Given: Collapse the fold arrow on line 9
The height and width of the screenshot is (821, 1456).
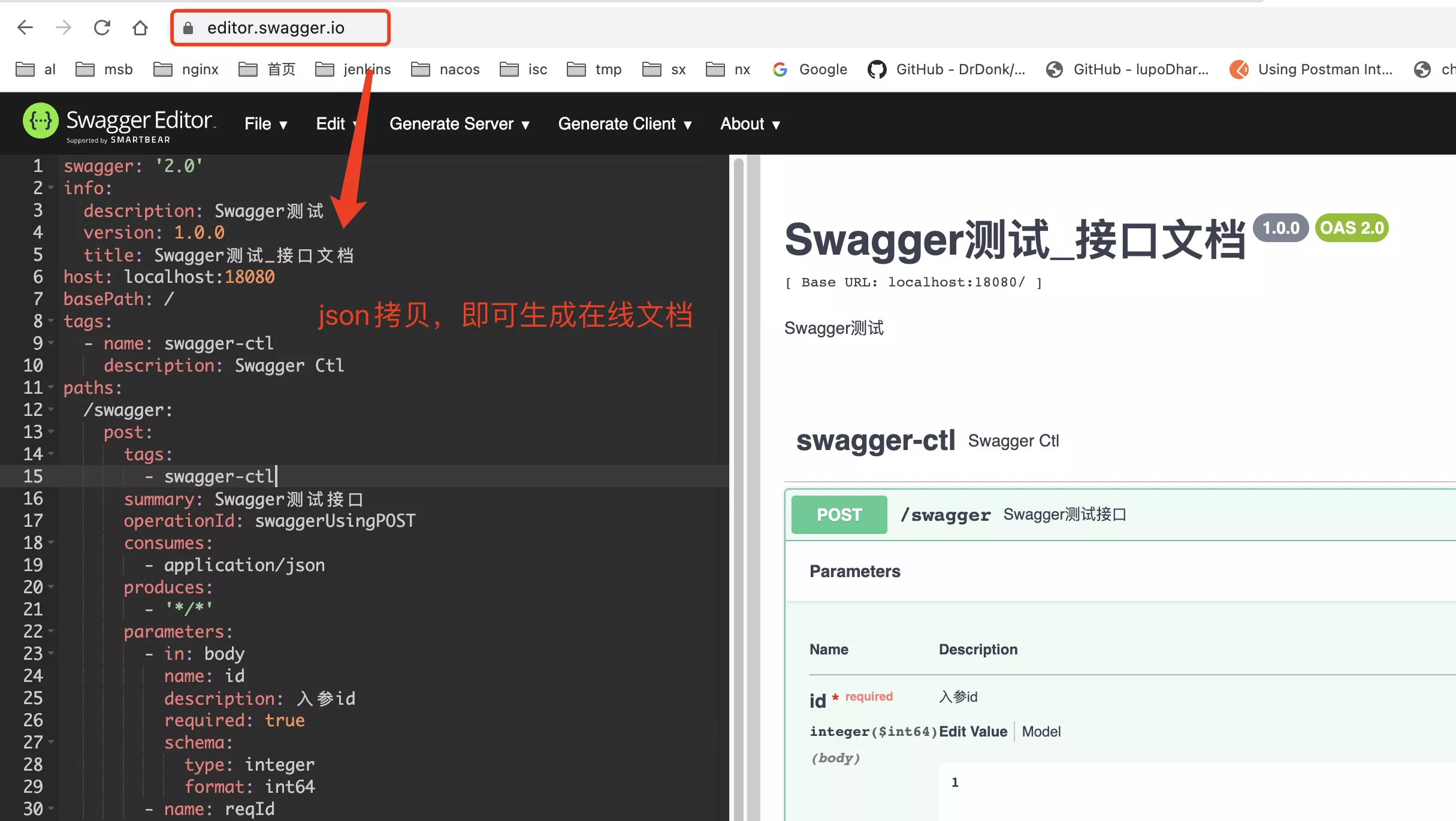Looking at the screenshot, I should 51,343.
